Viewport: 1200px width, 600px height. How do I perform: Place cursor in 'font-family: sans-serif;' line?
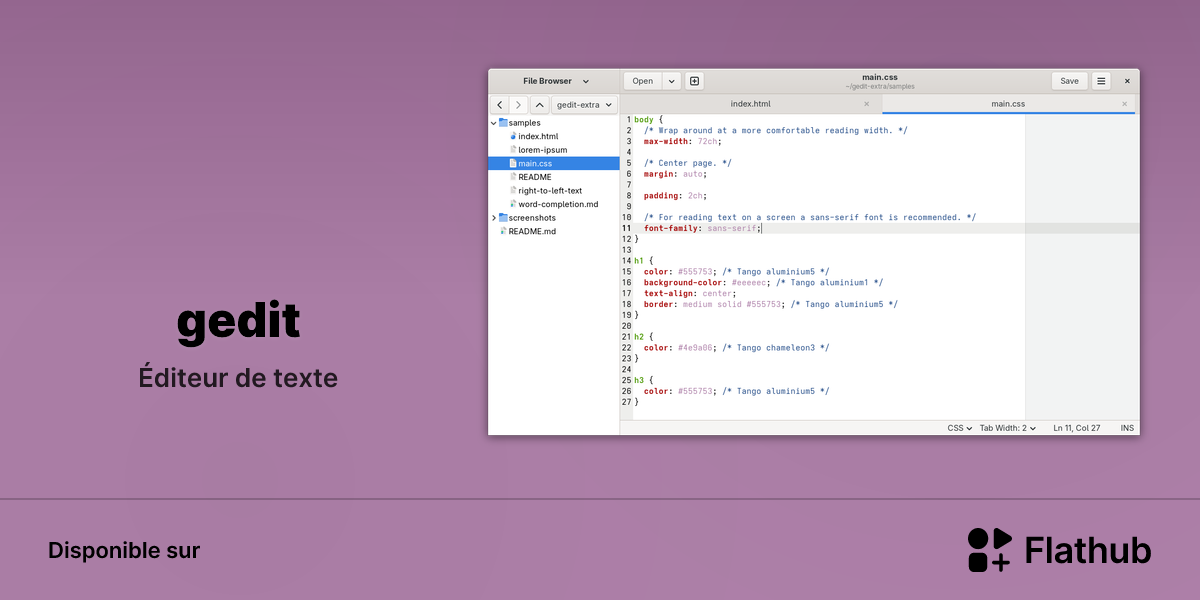point(703,228)
